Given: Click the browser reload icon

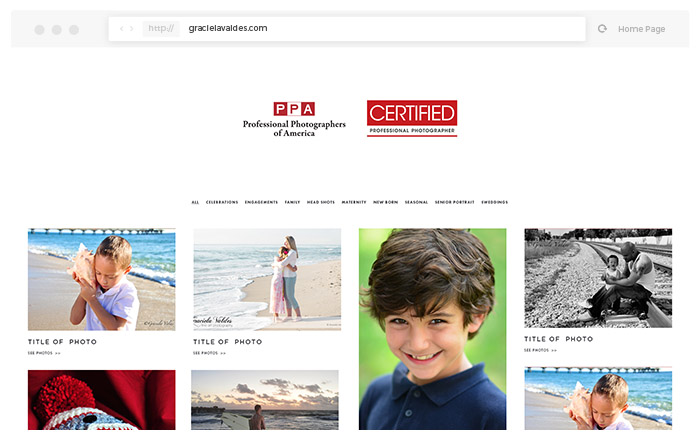Looking at the screenshot, I should click(602, 29).
